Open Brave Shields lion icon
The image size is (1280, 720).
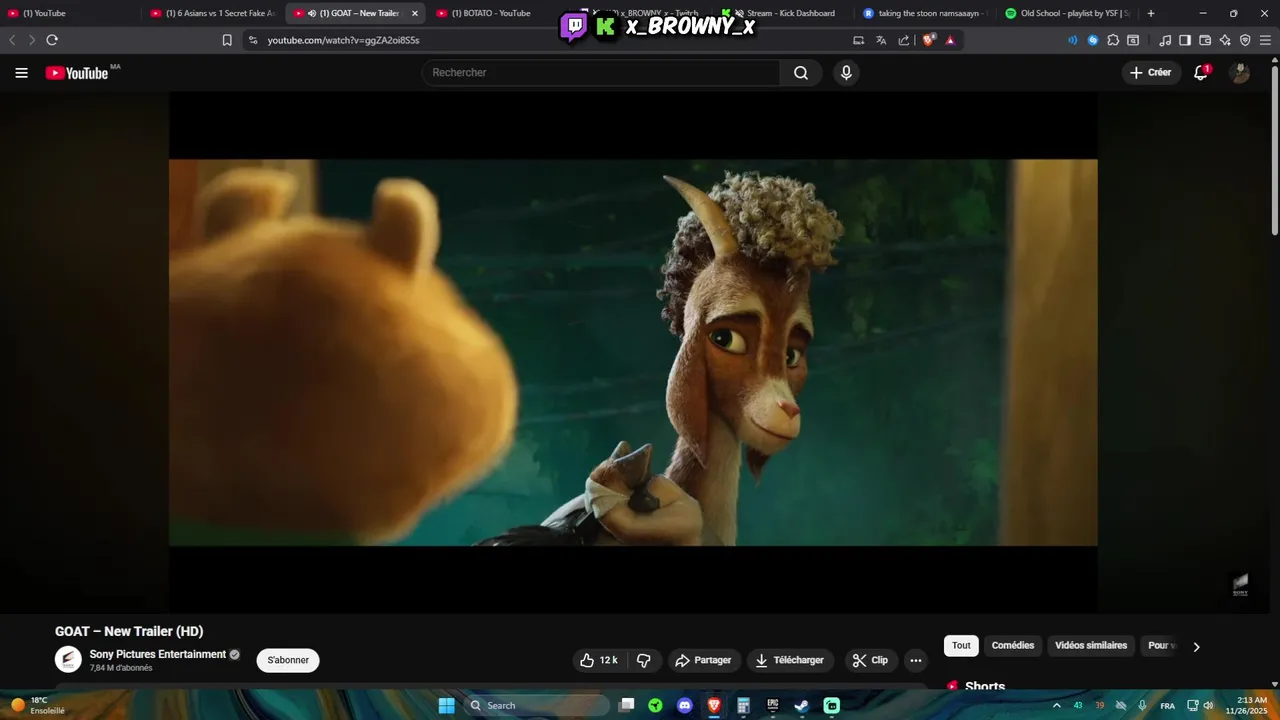[x=929, y=40]
